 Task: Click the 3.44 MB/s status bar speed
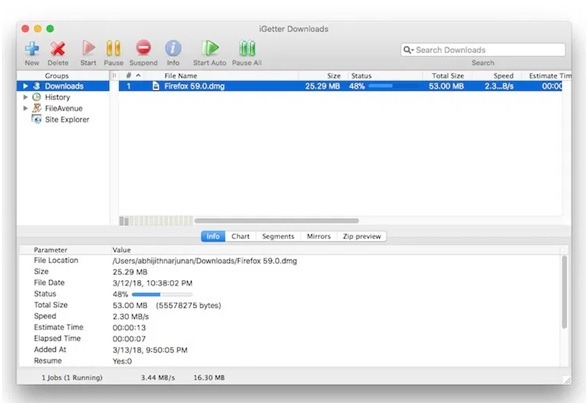coord(158,378)
